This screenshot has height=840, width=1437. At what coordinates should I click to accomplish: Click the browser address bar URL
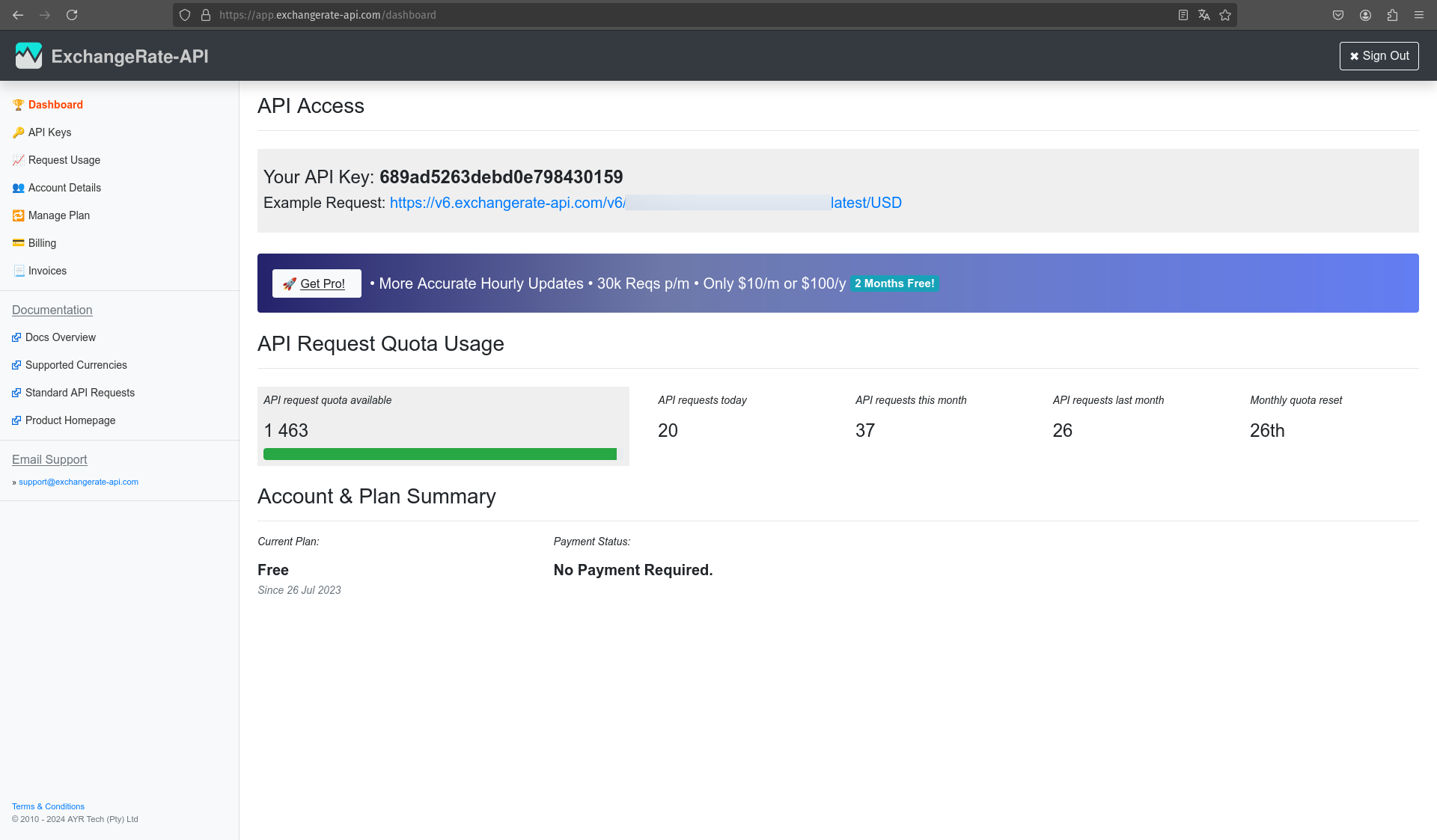click(x=327, y=15)
